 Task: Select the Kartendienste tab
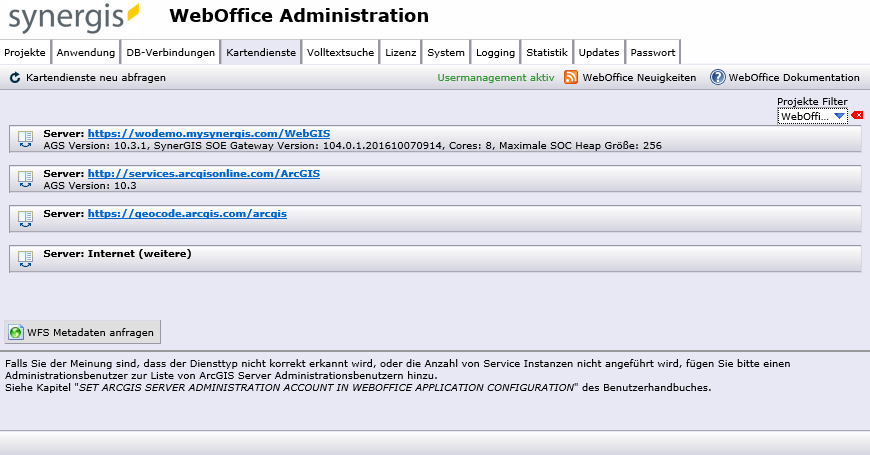261,52
